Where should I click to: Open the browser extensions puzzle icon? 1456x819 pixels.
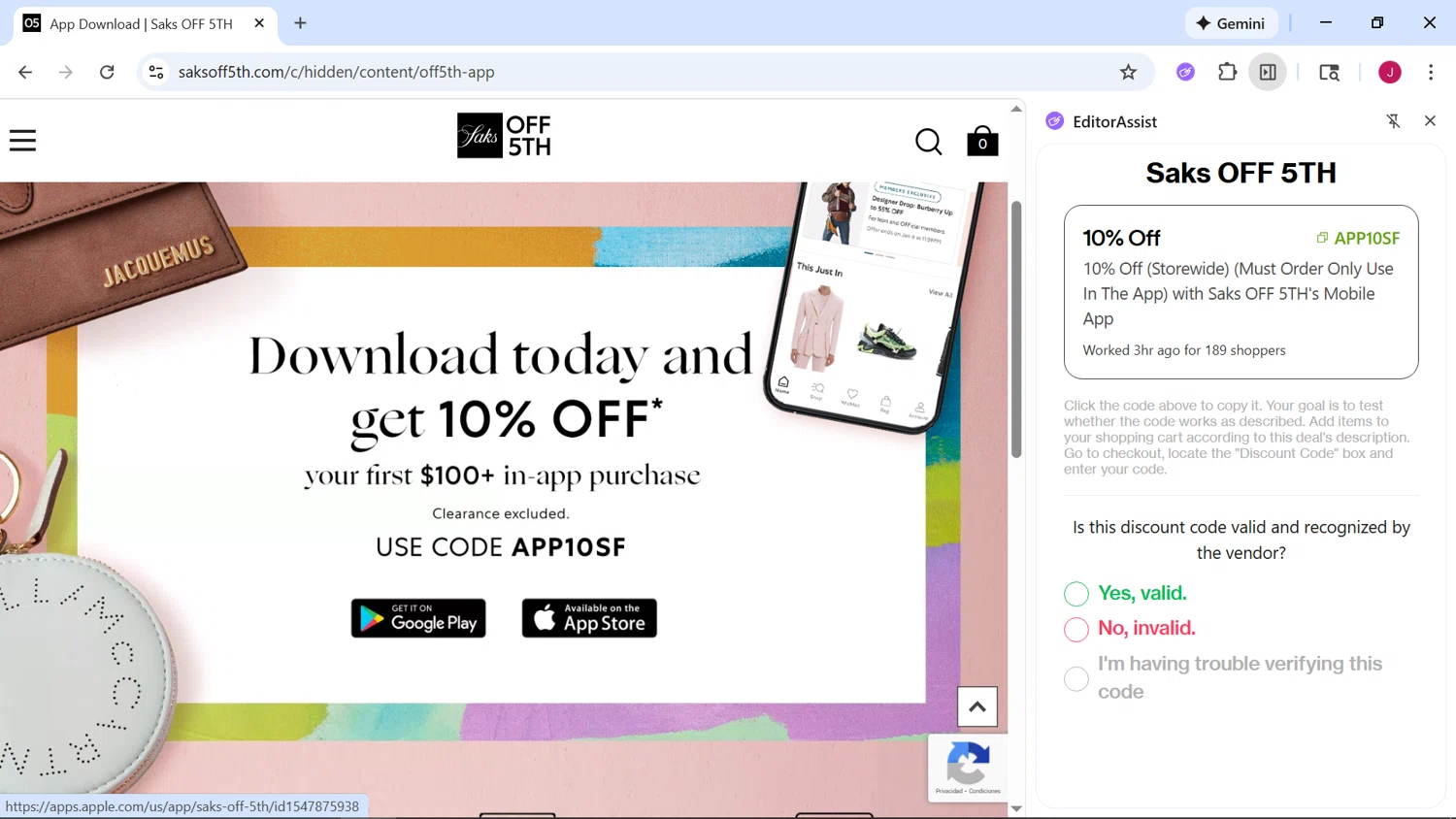pyautogui.click(x=1227, y=72)
